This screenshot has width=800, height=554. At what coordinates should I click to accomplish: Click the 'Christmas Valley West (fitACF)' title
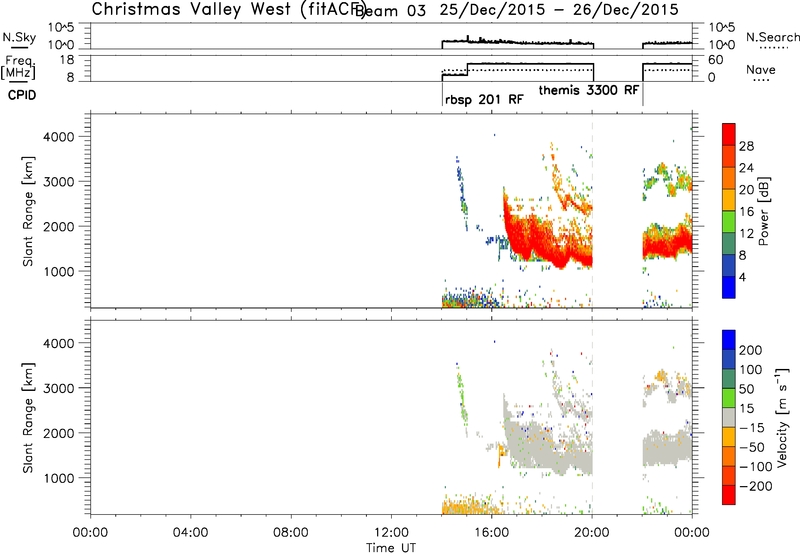coord(228,9)
